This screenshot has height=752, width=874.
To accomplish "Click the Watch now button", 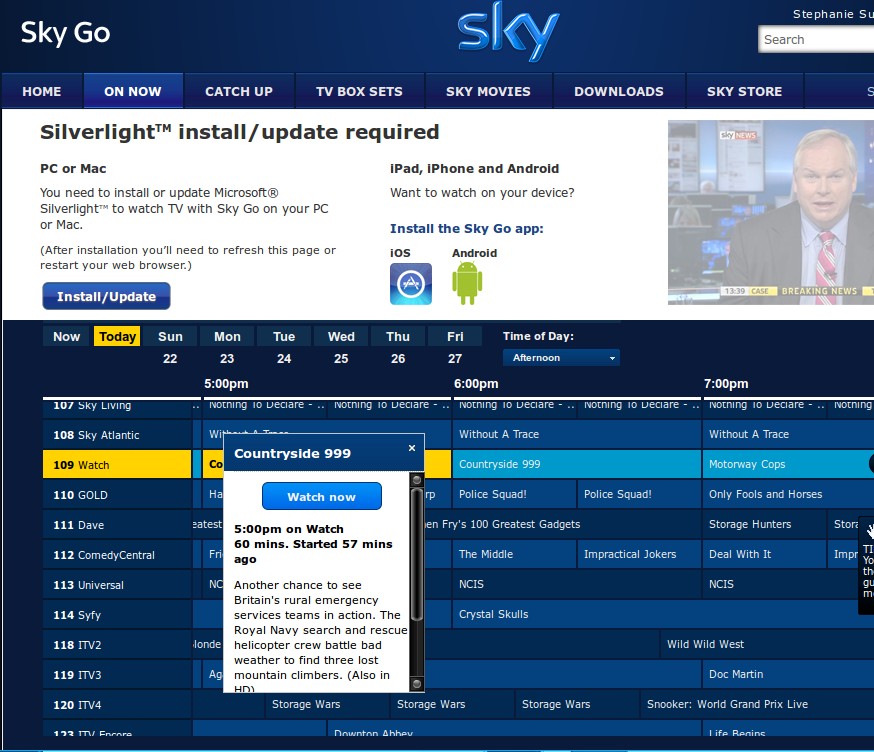I will pyautogui.click(x=321, y=497).
